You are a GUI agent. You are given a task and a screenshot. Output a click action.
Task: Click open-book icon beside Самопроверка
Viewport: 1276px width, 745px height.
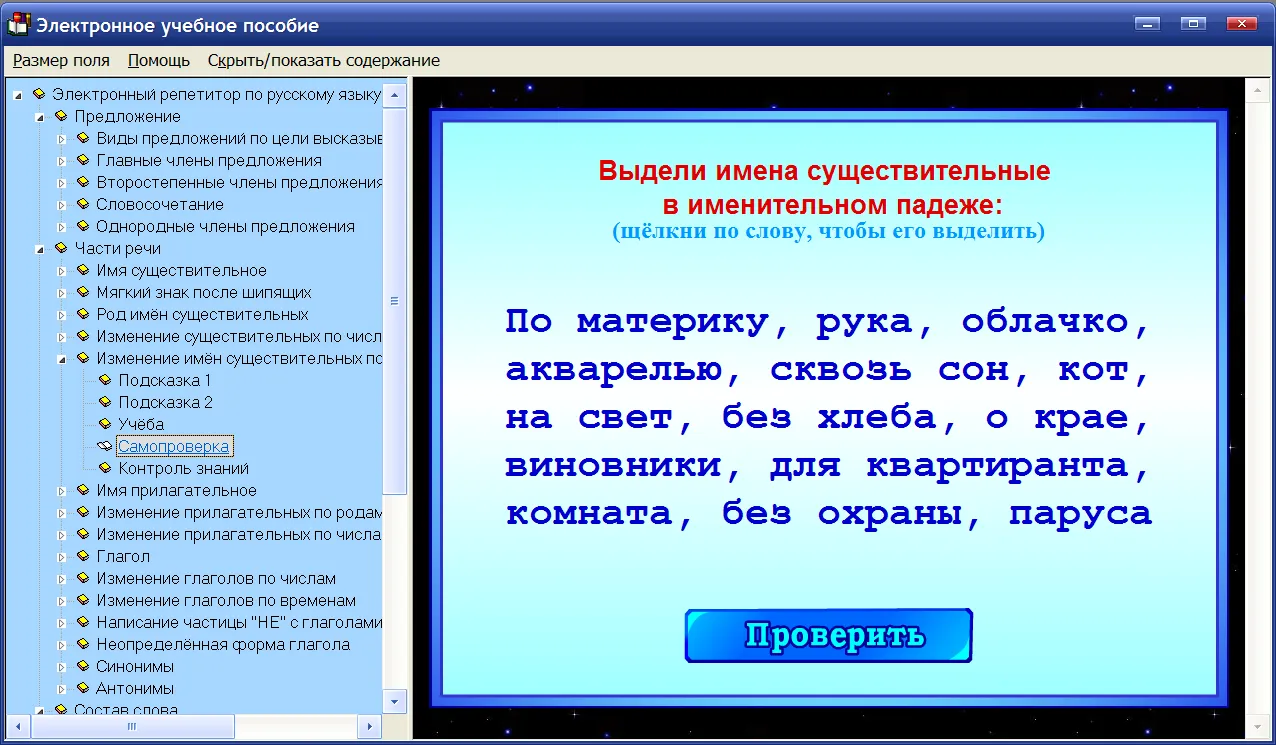pos(105,446)
